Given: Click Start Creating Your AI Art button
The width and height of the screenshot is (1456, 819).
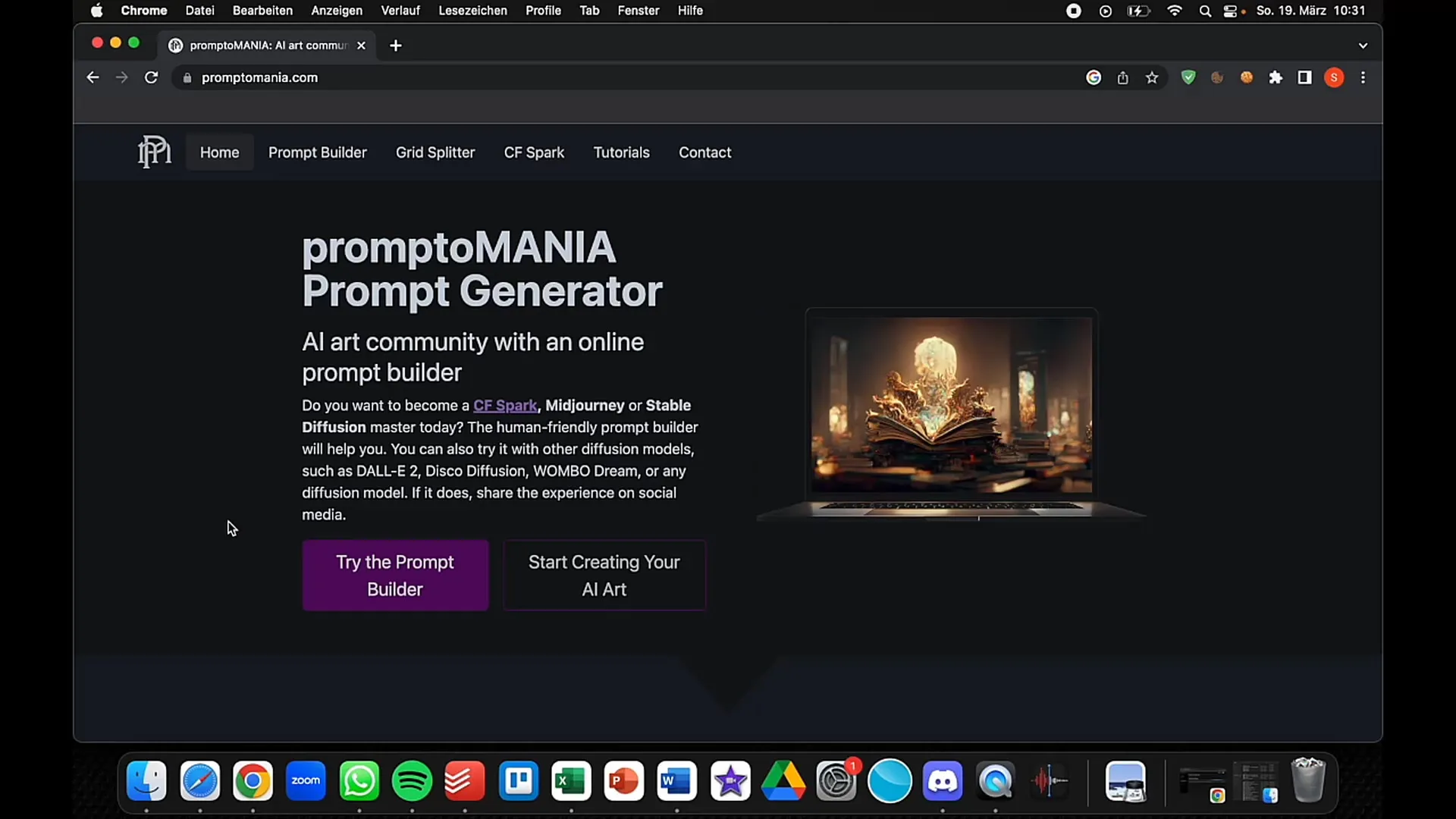Looking at the screenshot, I should click(x=604, y=575).
